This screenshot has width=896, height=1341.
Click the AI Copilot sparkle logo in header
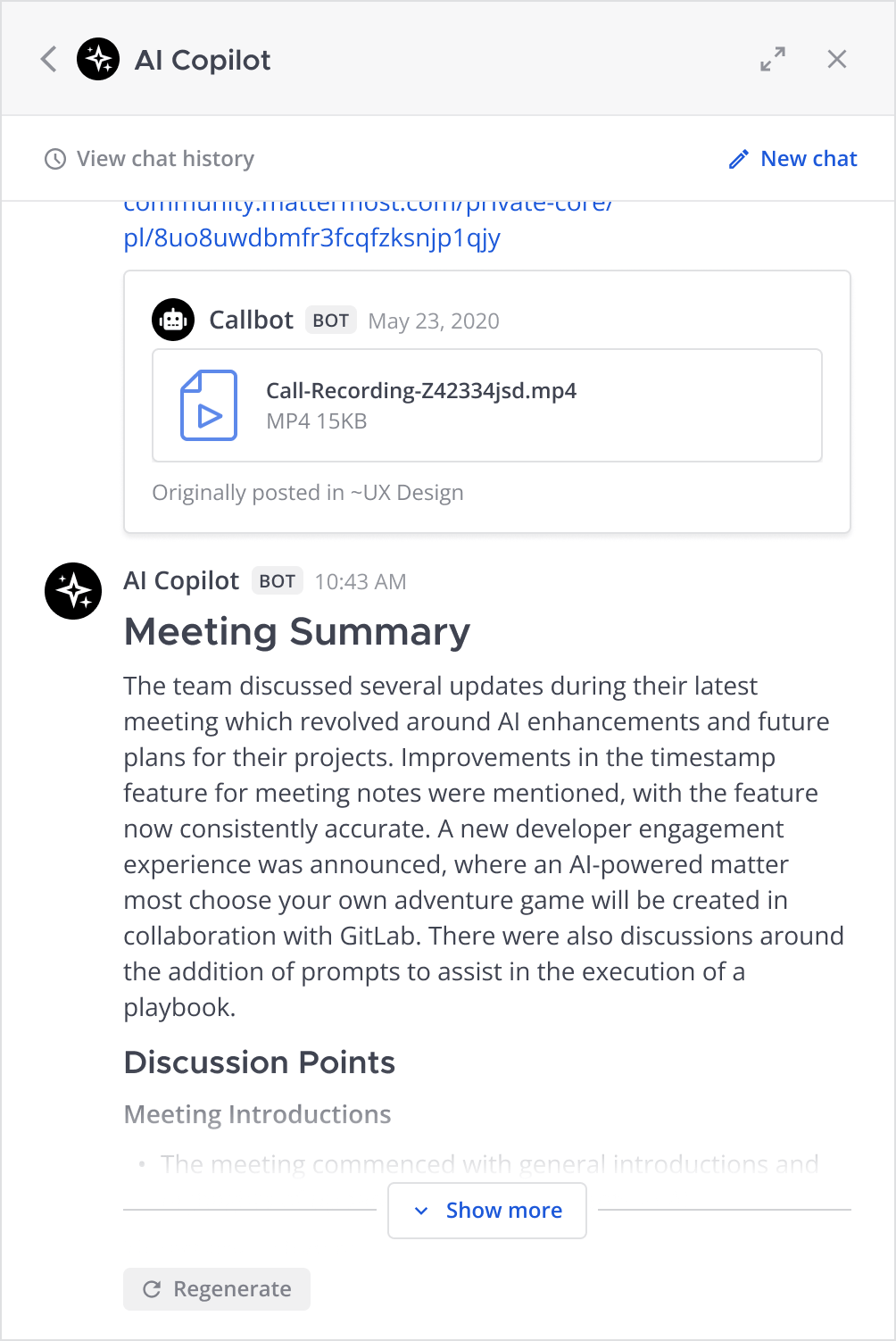pyautogui.click(x=98, y=60)
